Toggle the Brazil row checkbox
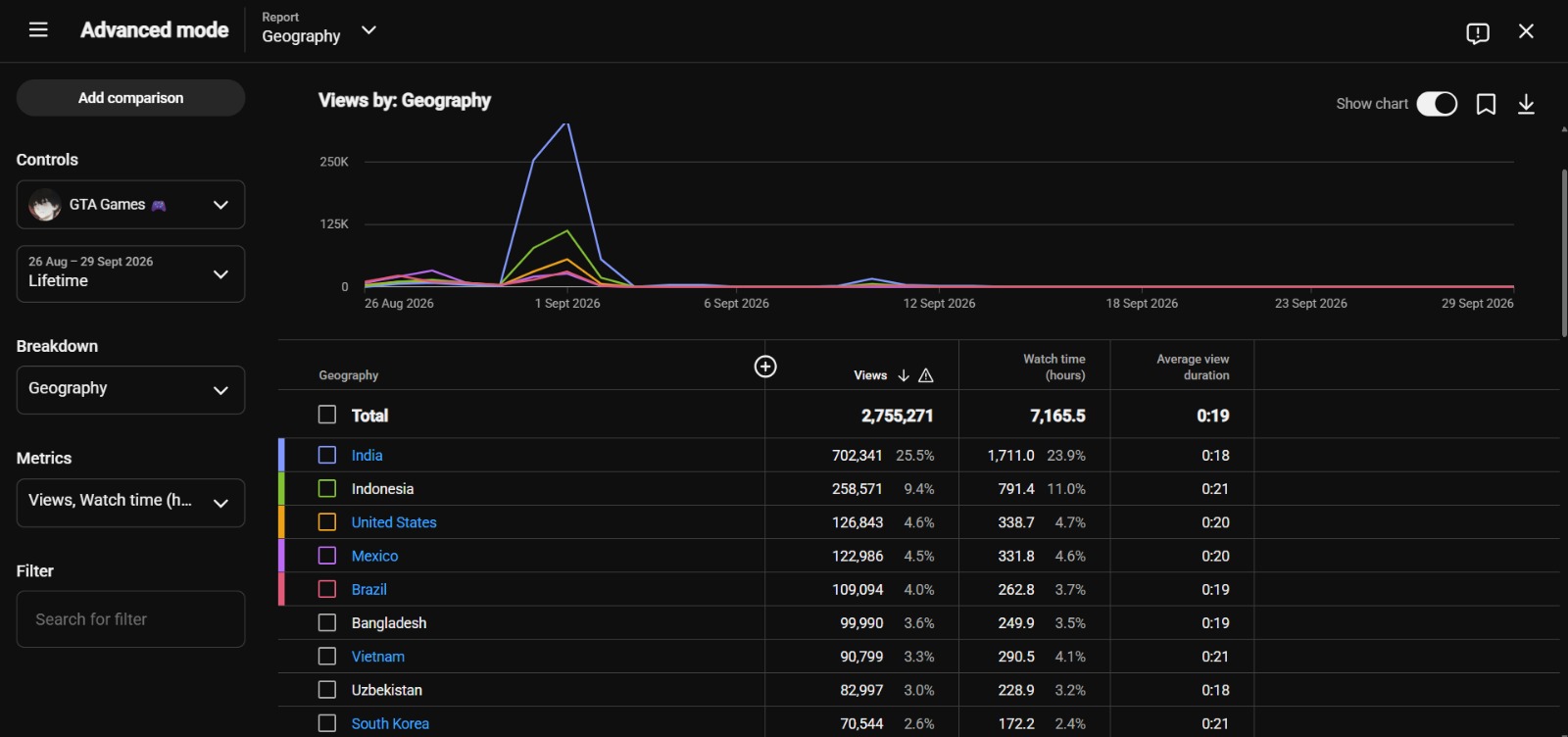 [x=327, y=589]
